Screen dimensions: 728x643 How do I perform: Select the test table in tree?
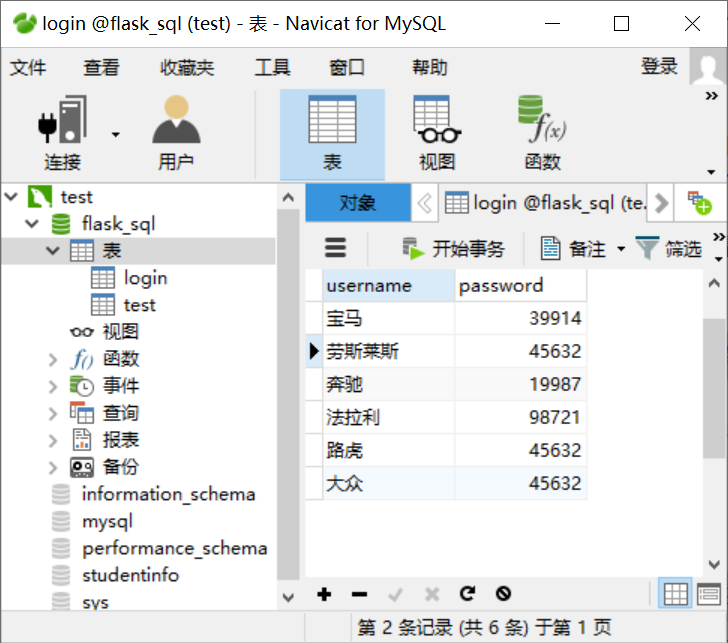coord(139,305)
